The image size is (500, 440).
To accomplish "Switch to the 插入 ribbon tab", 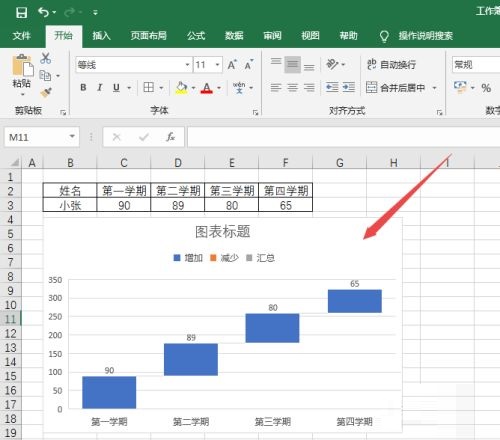I will pos(101,36).
